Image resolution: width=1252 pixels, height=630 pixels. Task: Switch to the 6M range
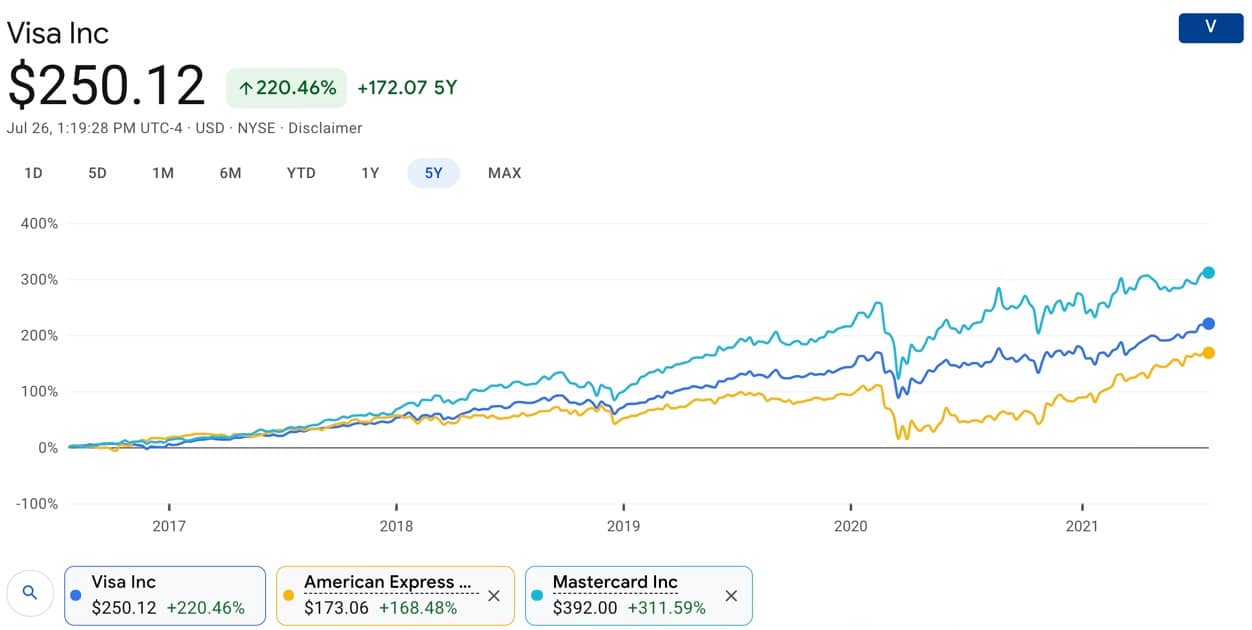230,173
